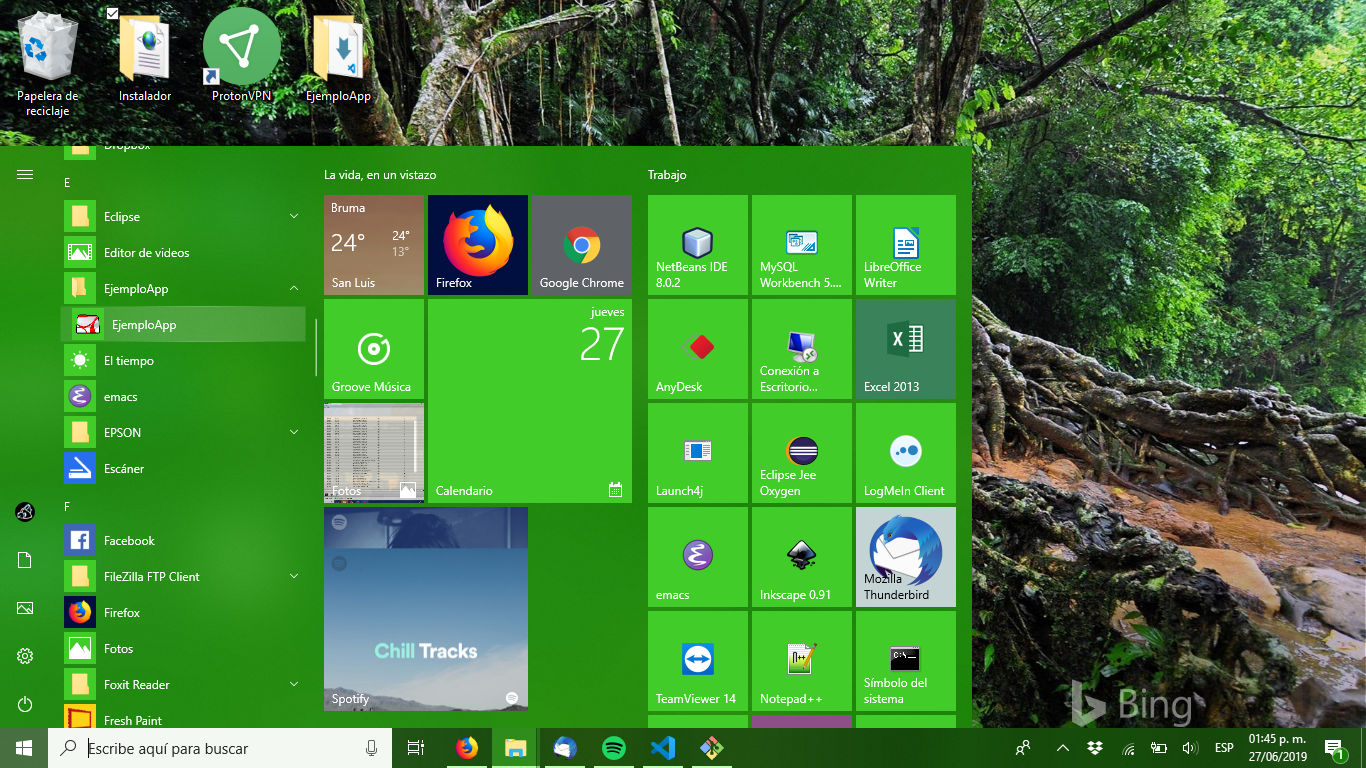The width and height of the screenshot is (1366, 768).
Task: Collapse the EjemploApp folder in app list
Action: pos(185,289)
